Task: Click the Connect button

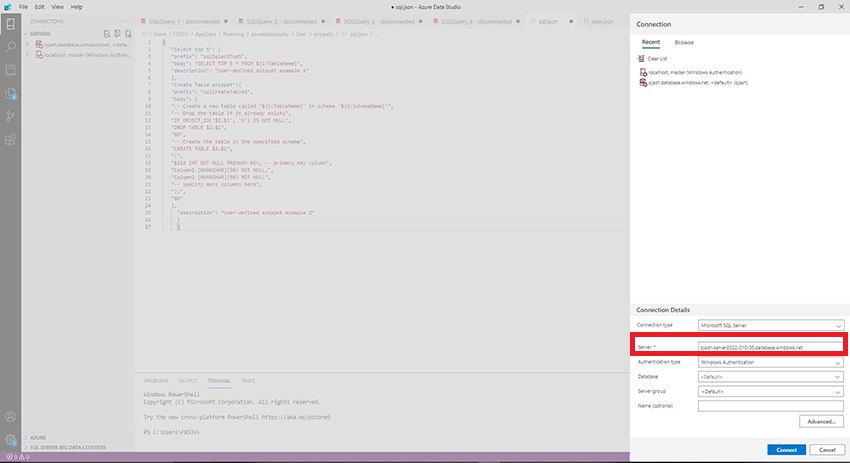Action: coord(786,450)
